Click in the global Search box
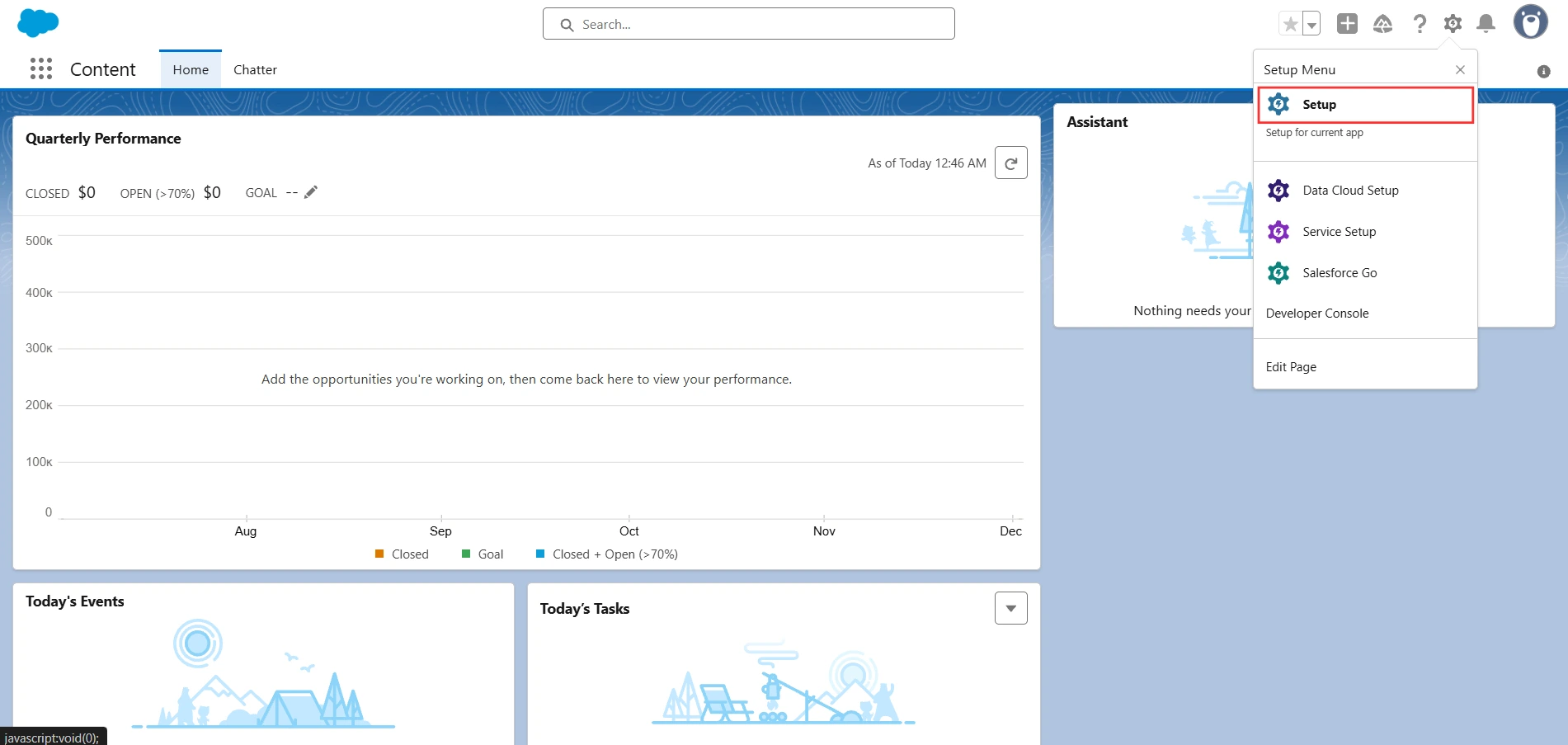This screenshot has width=1568, height=745. pyautogui.click(x=749, y=24)
